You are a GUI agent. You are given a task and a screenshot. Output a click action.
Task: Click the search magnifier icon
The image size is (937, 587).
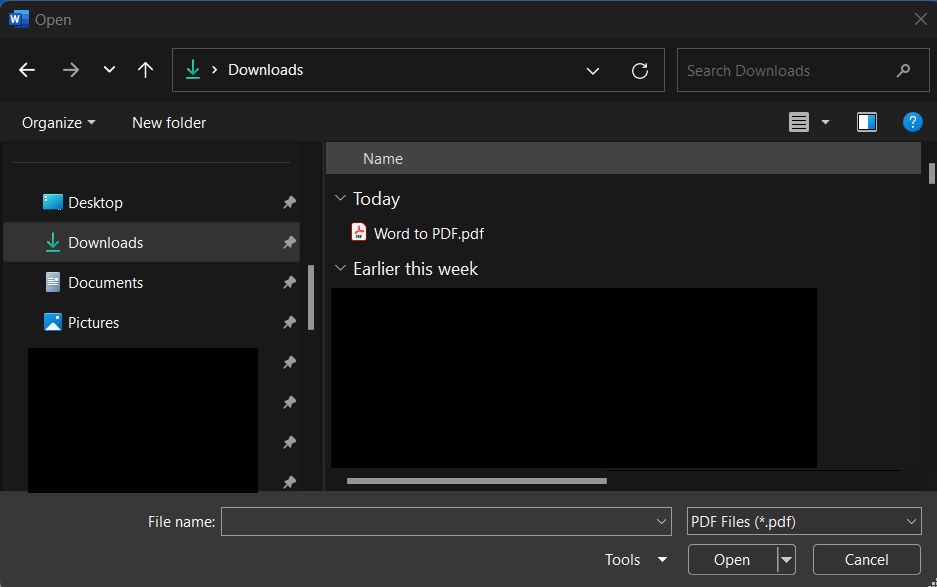click(904, 71)
